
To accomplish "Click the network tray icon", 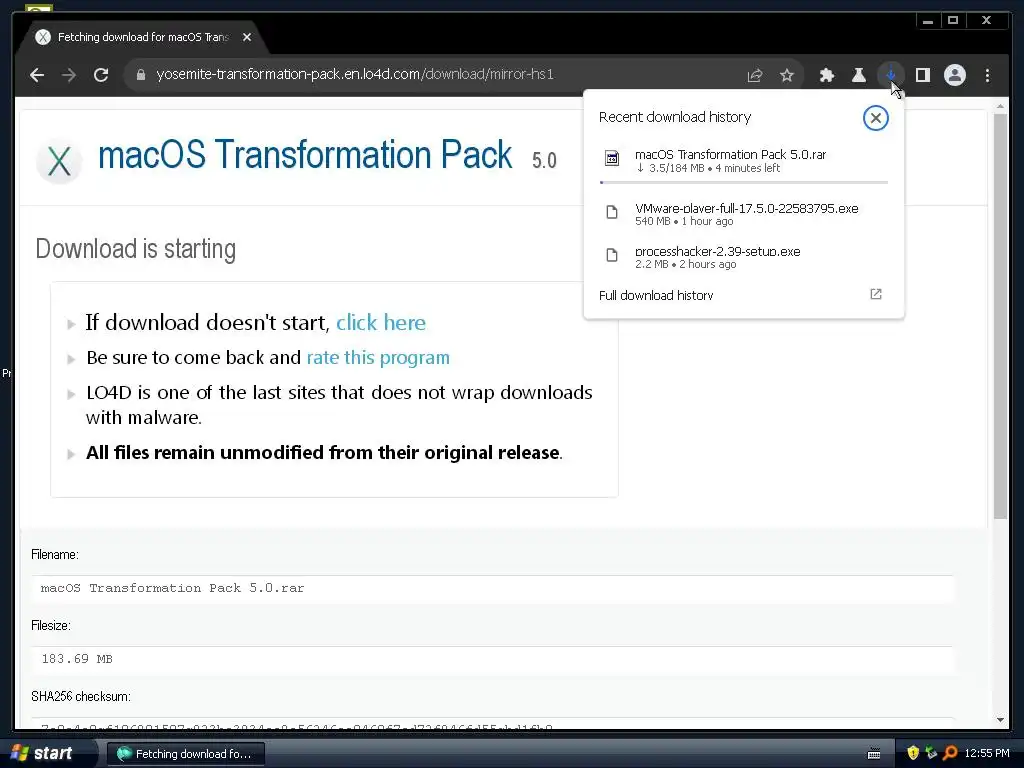I will click(x=931, y=753).
